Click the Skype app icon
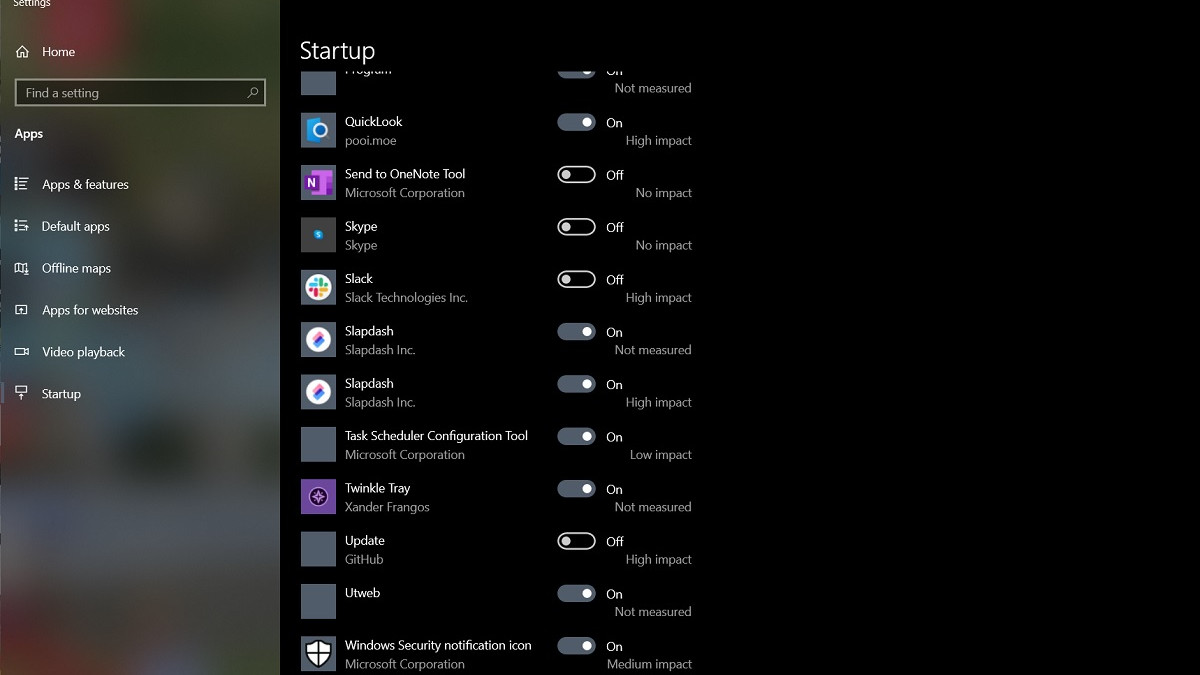Viewport: 1200px width, 675px height. (318, 235)
